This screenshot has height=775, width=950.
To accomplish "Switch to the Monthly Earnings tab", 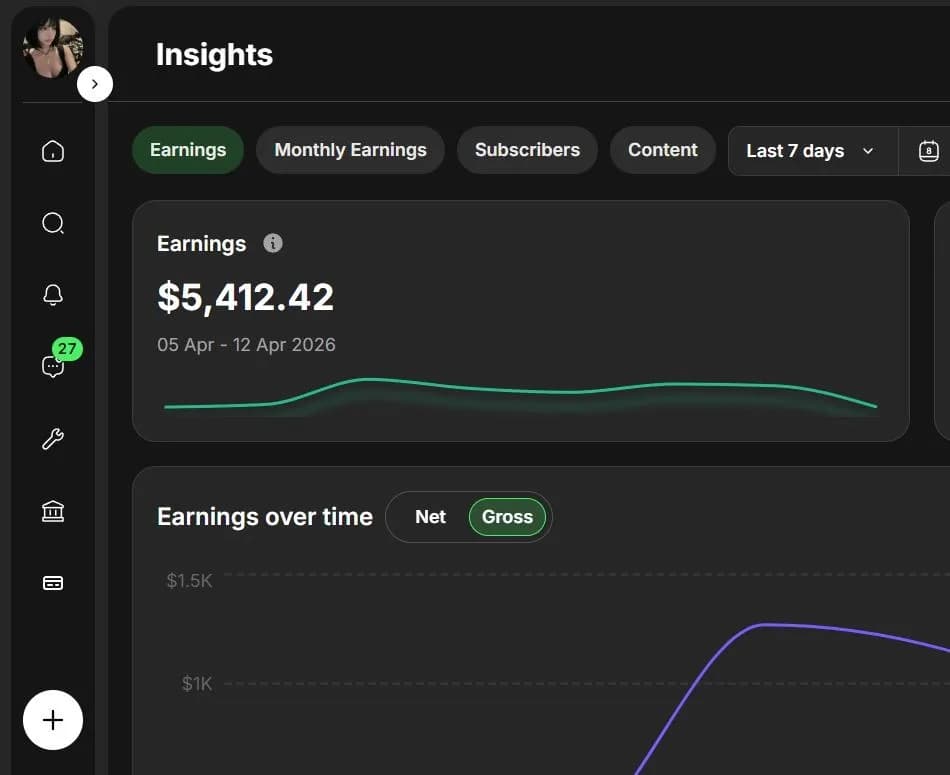I will [350, 150].
